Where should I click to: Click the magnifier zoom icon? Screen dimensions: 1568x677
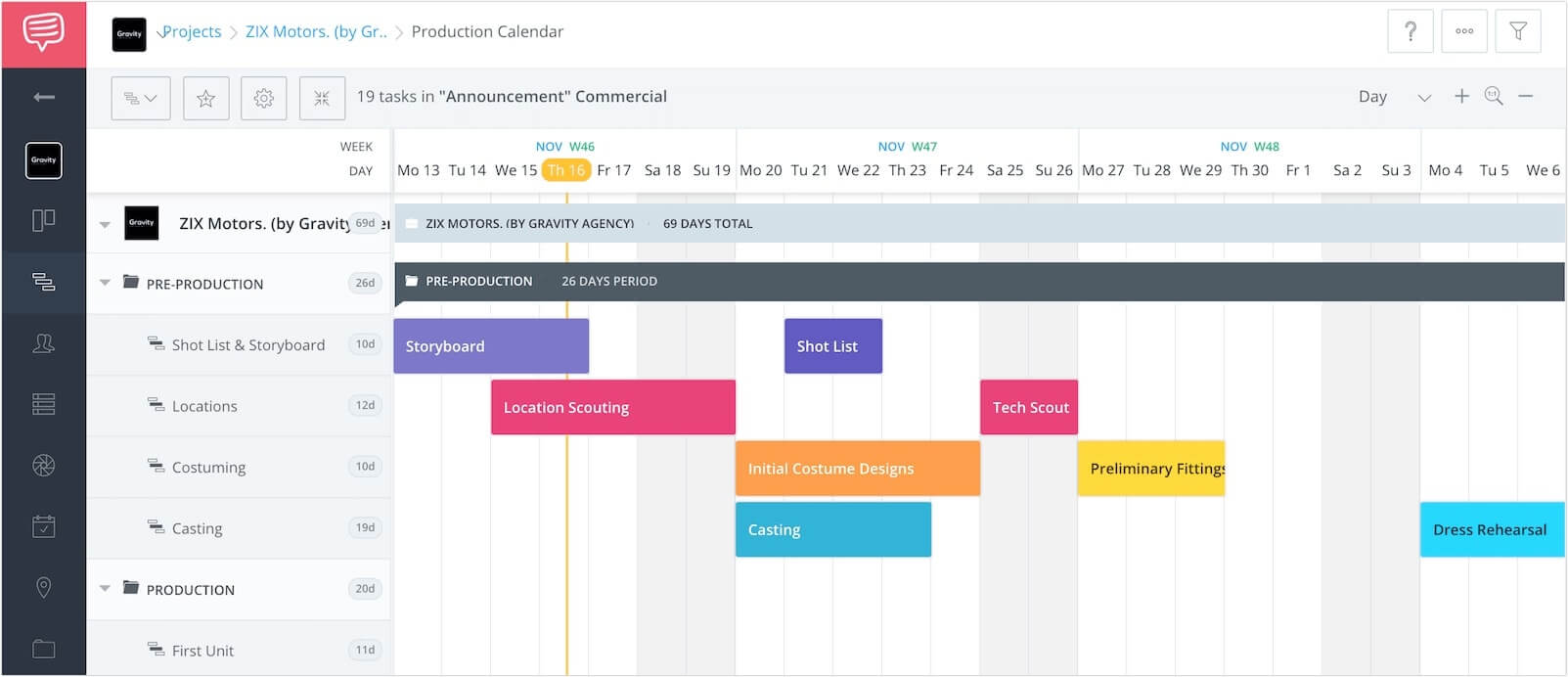coord(1494,96)
